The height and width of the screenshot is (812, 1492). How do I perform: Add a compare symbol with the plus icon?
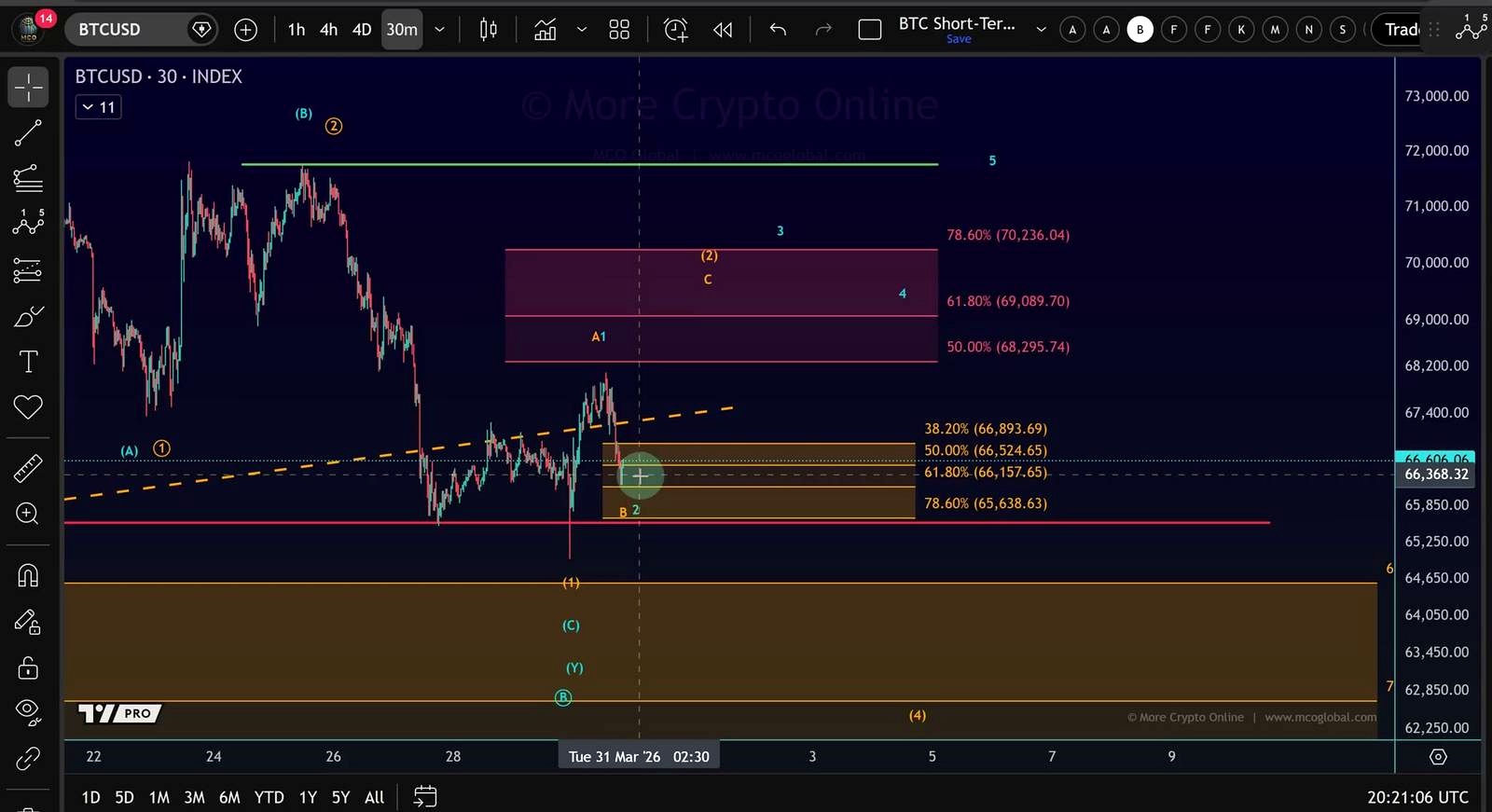pyautogui.click(x=245, y=30)
